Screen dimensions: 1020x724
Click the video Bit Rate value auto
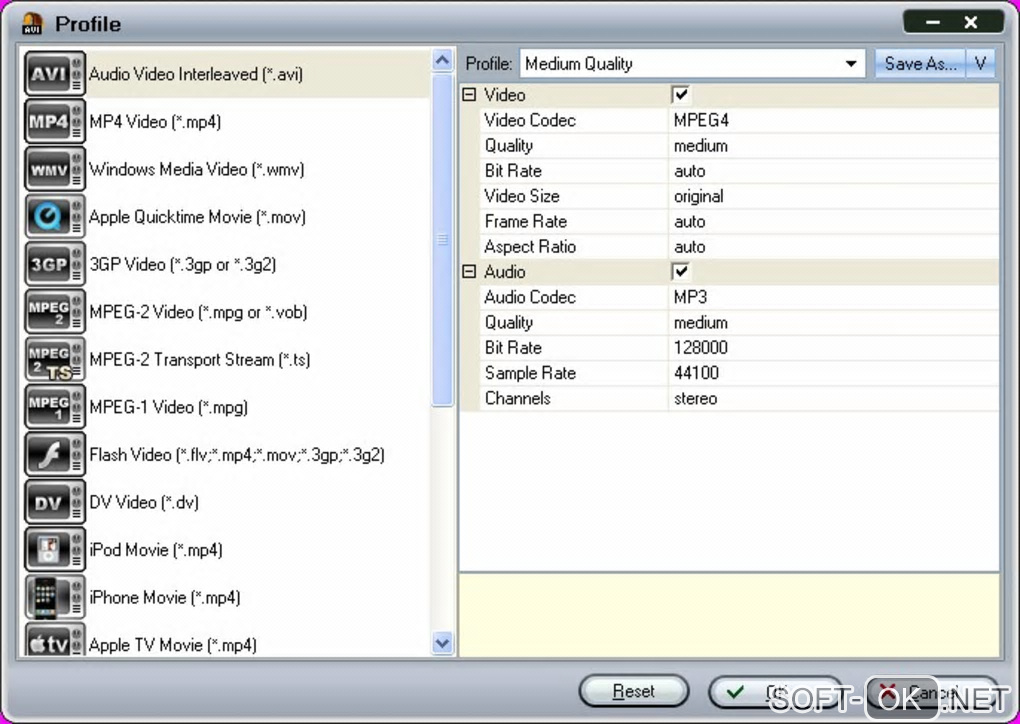833,171
